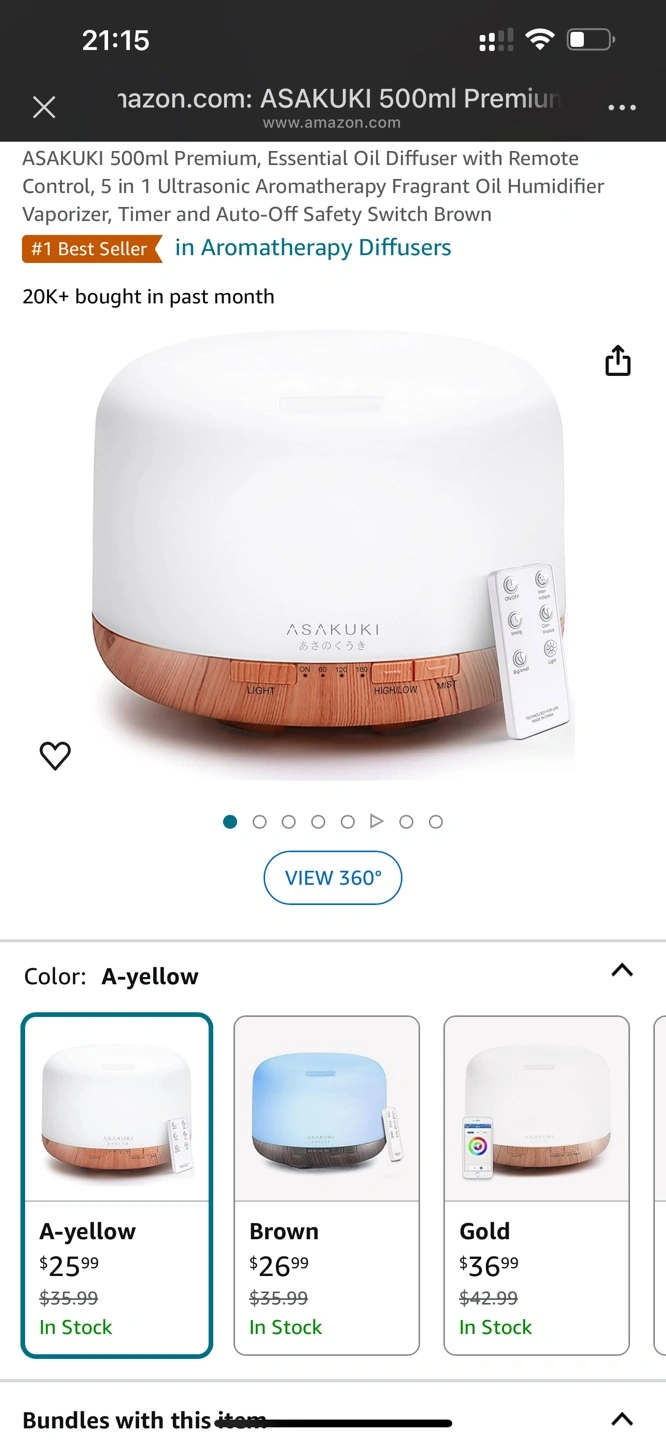Select the third image carousel dot
Image resolution: width=666 pixels, height=1440 pixels.
289,822
